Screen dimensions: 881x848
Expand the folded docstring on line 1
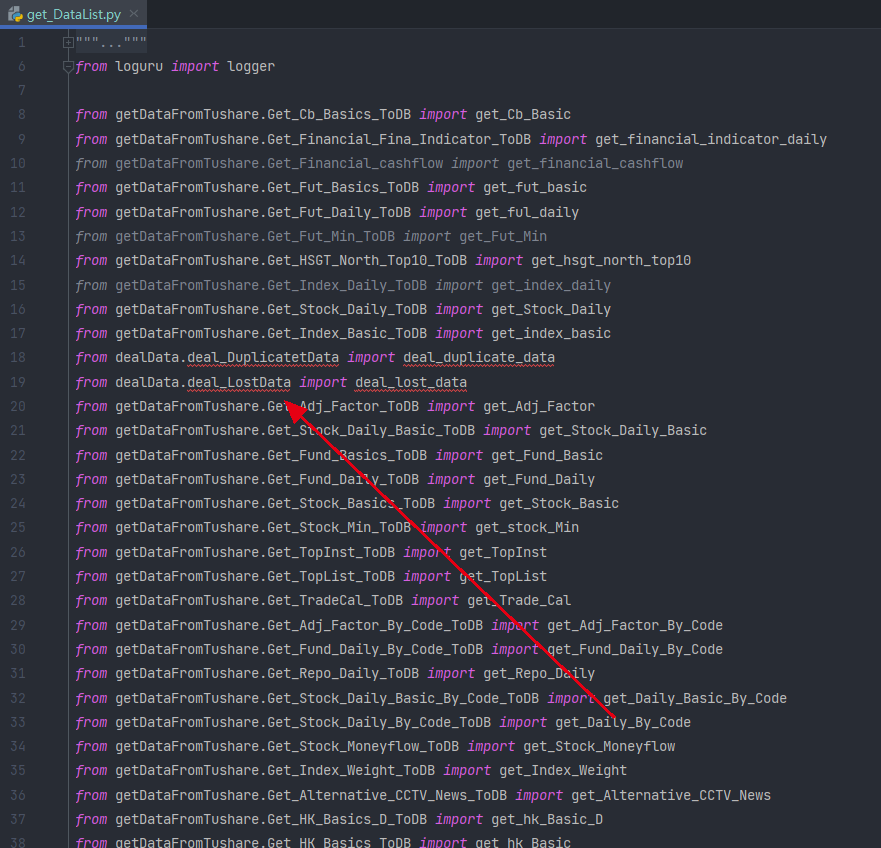pyautogui.click(x=68, y=42)
